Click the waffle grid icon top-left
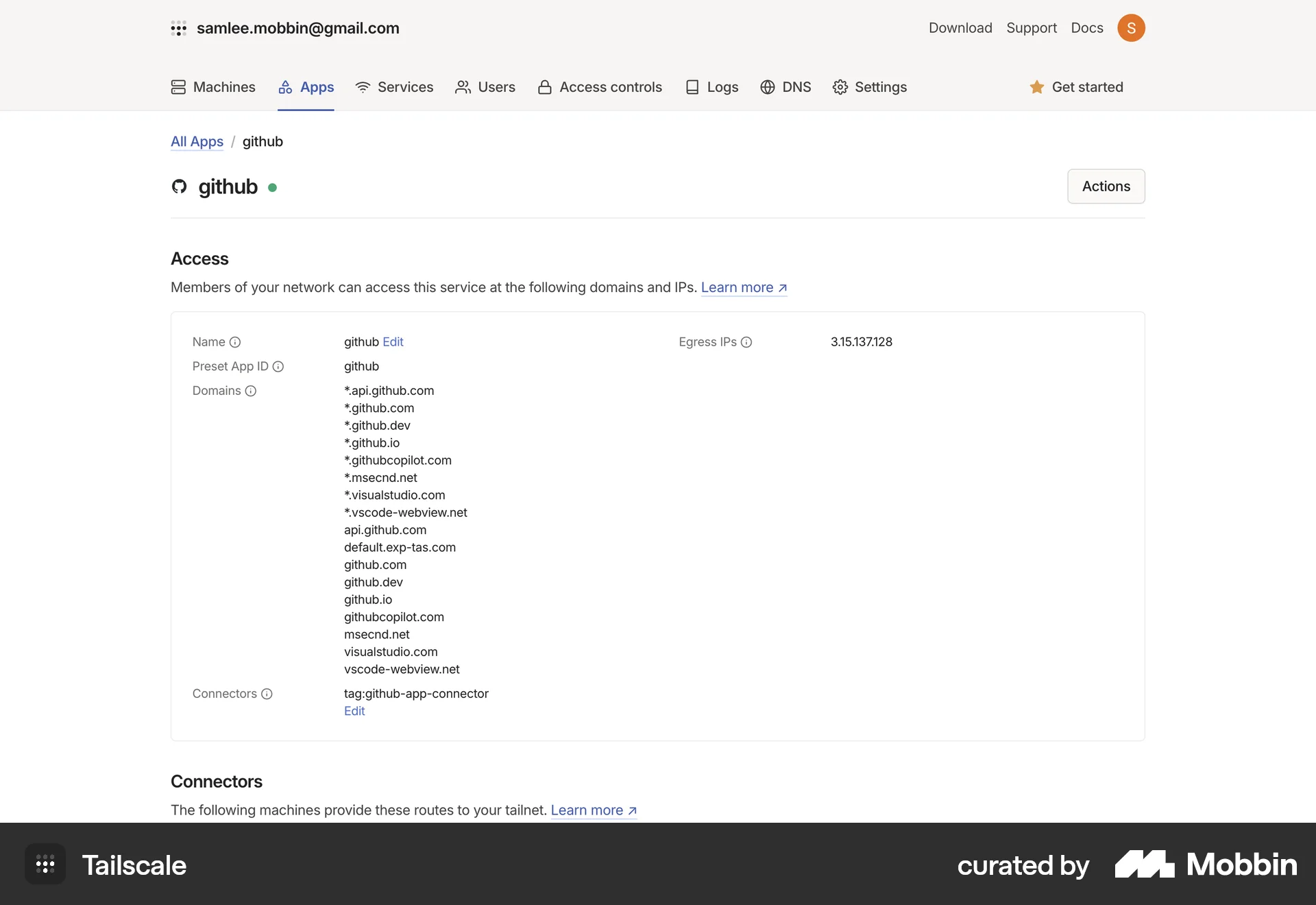Viewport: 1316px width, 905px height. (179, 28)
